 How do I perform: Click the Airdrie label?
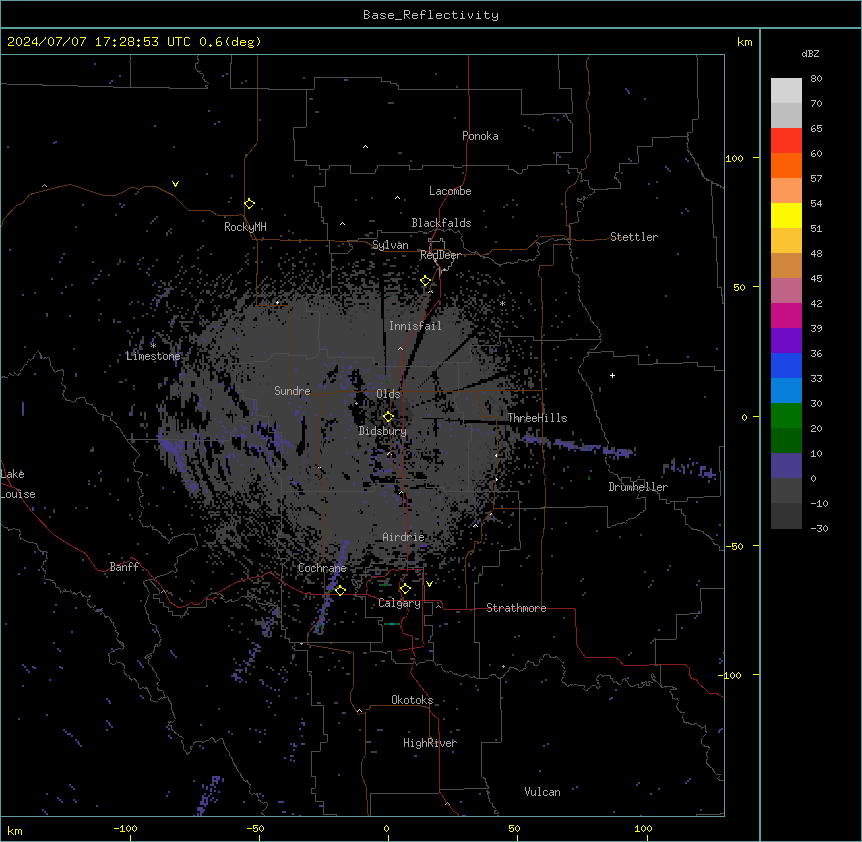click(x=404, y=537)
